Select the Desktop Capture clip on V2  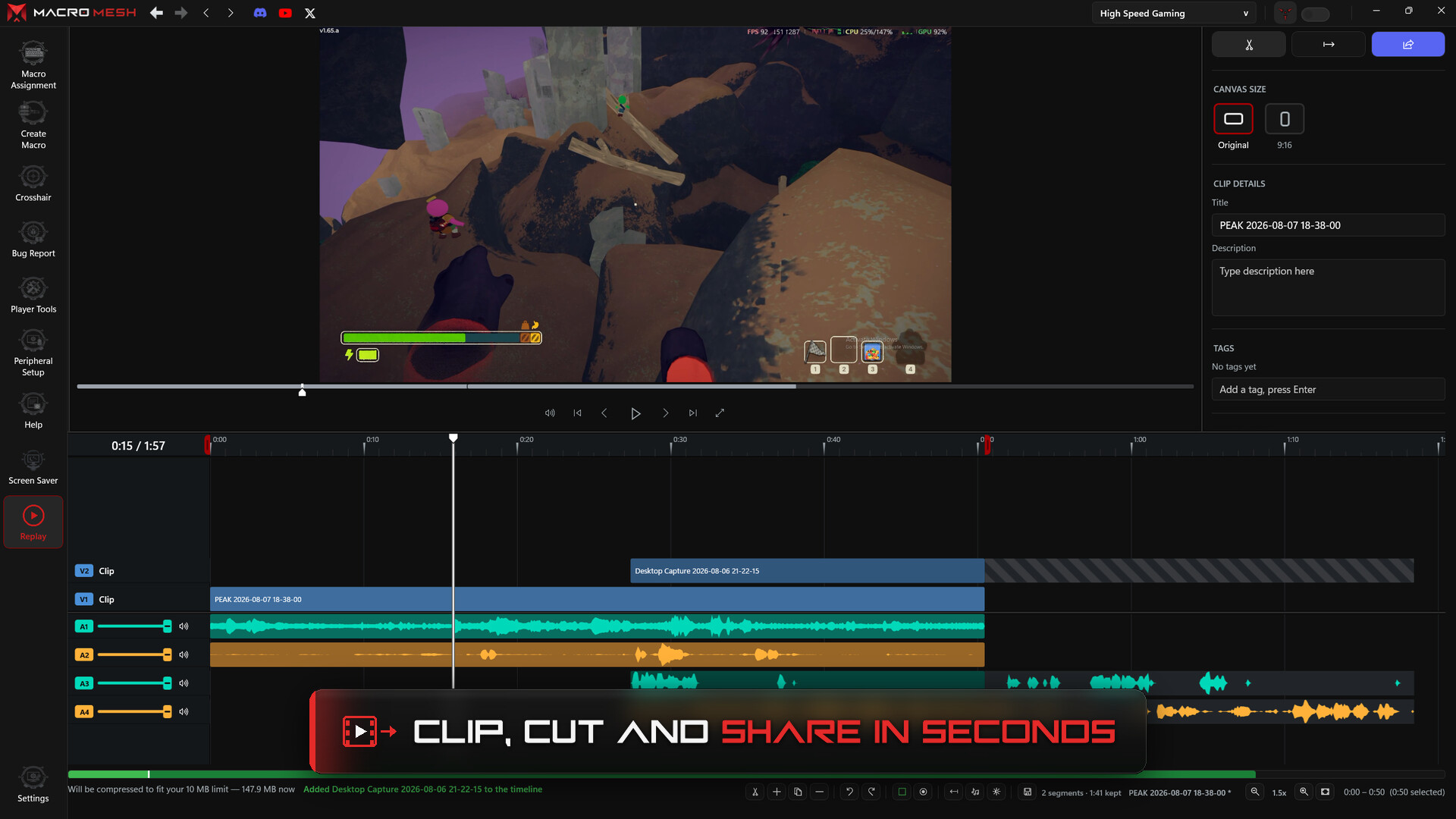(807, 571)
